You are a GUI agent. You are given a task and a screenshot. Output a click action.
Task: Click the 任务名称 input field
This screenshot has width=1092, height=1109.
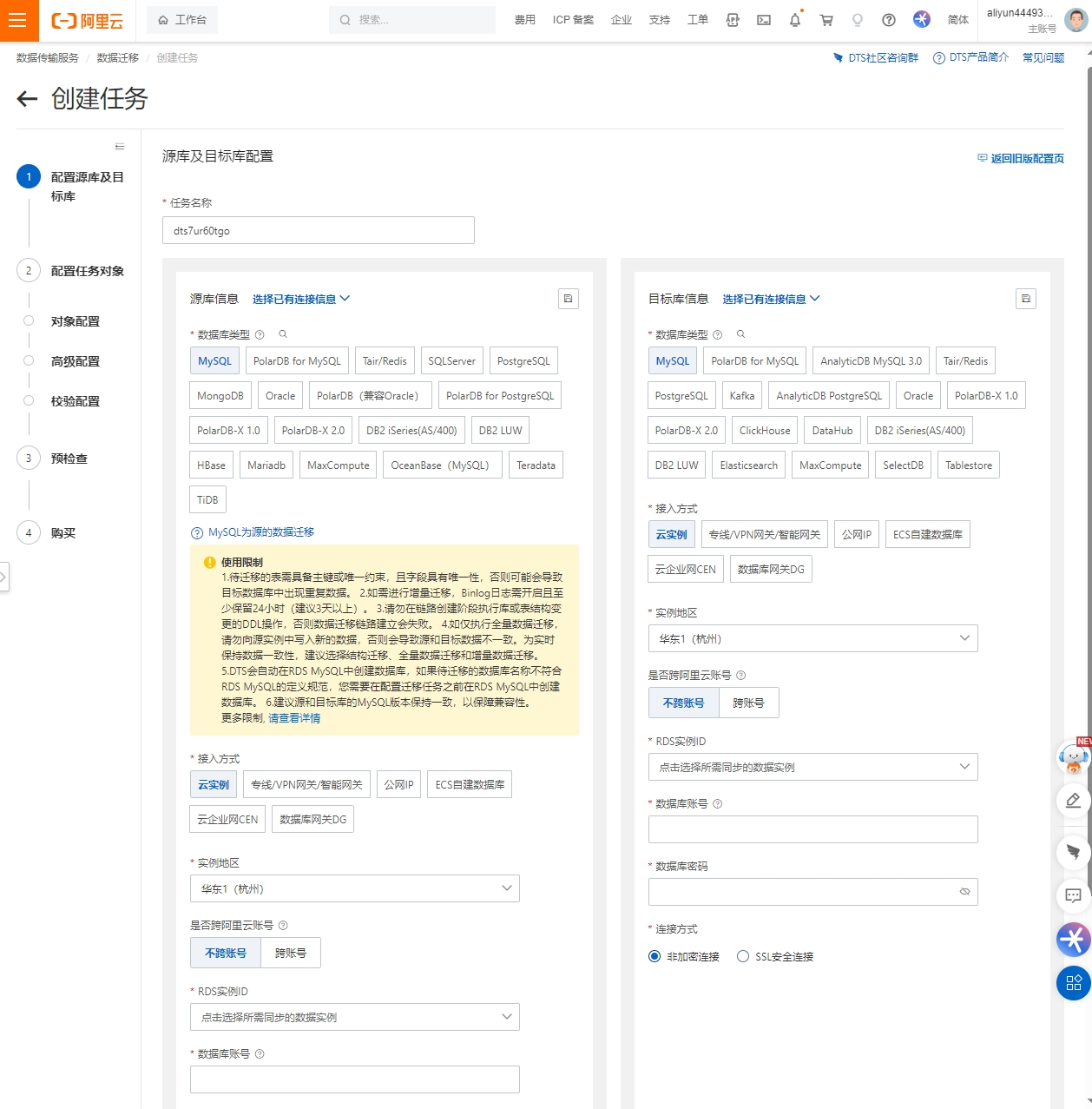[x=318, y=230]
